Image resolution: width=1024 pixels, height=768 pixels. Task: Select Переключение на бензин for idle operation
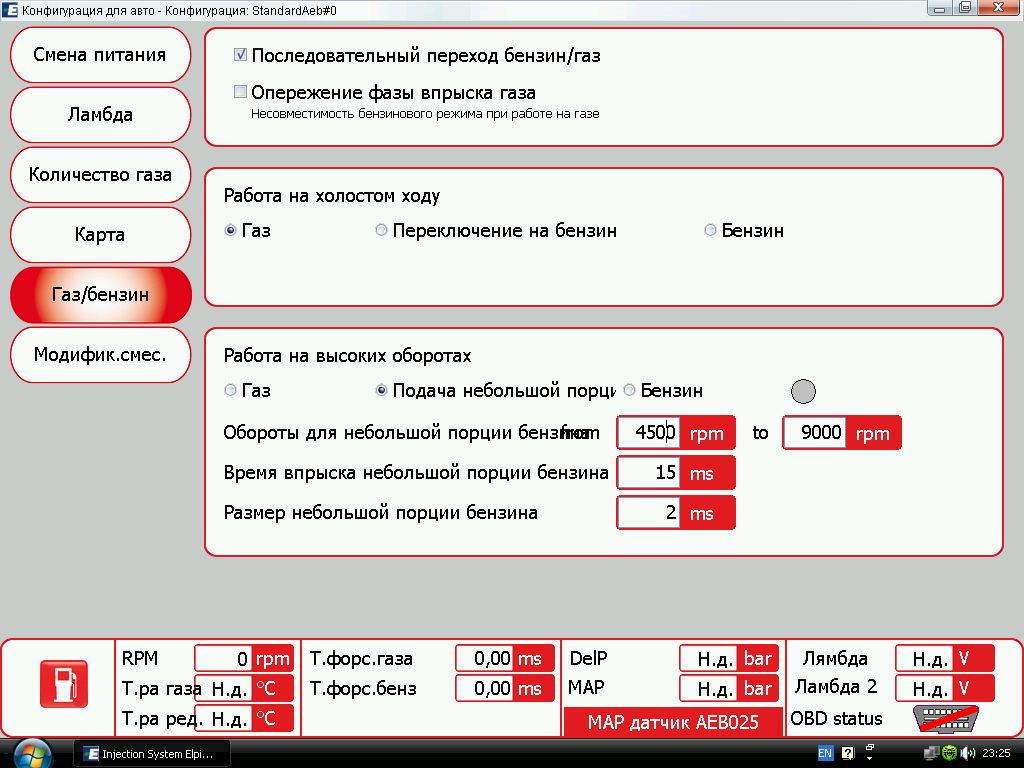pyautogui.click(x=381, y=230)
